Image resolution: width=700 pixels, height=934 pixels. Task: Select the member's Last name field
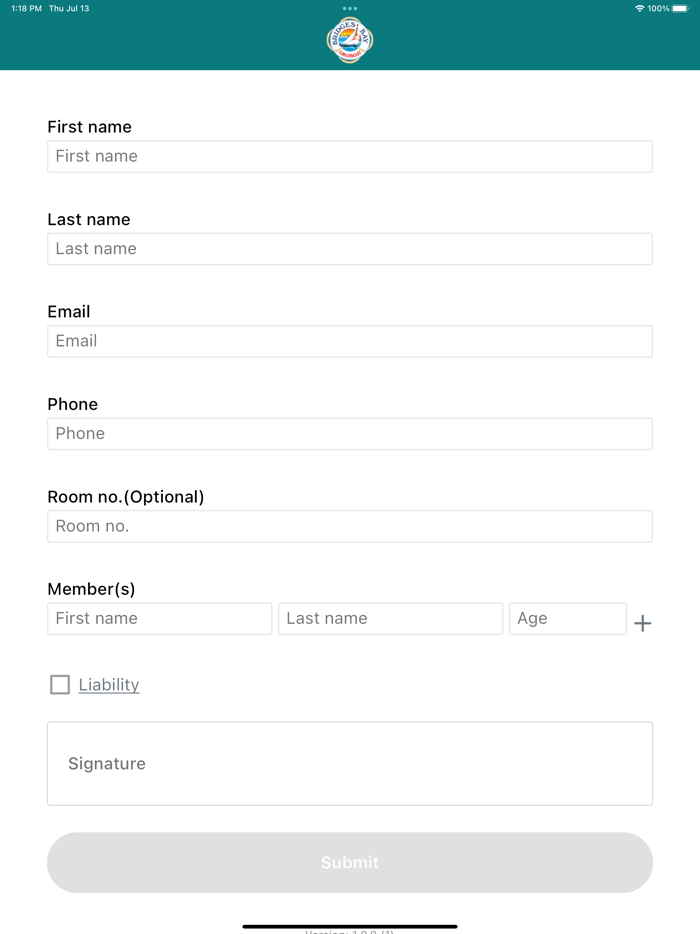click(x=390, y=618)
